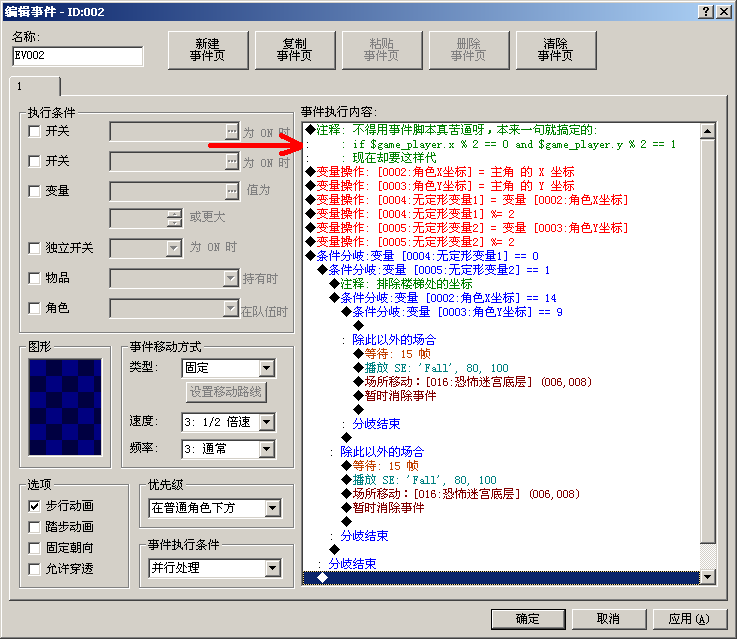
Task: Open movement 类型 dropdown showing 固定
Action: coord(267,368)
